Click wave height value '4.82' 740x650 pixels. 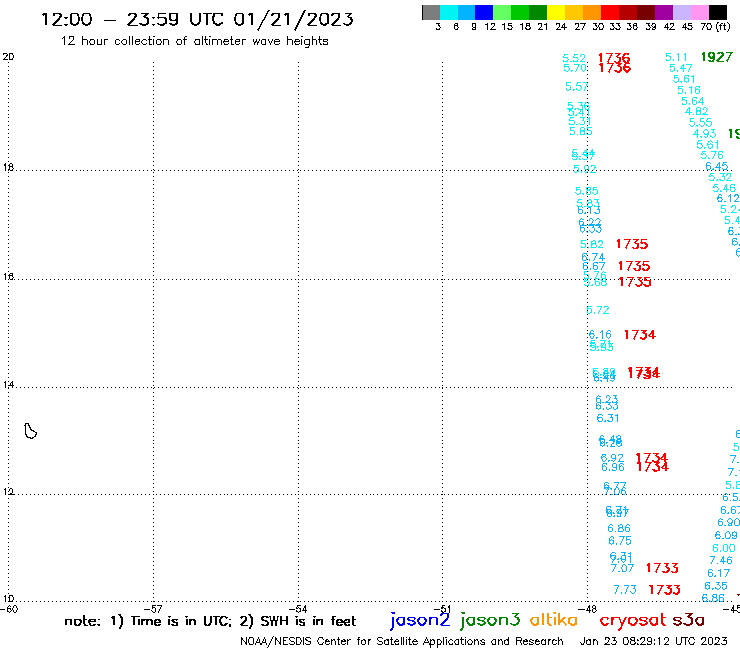[697, 111]
